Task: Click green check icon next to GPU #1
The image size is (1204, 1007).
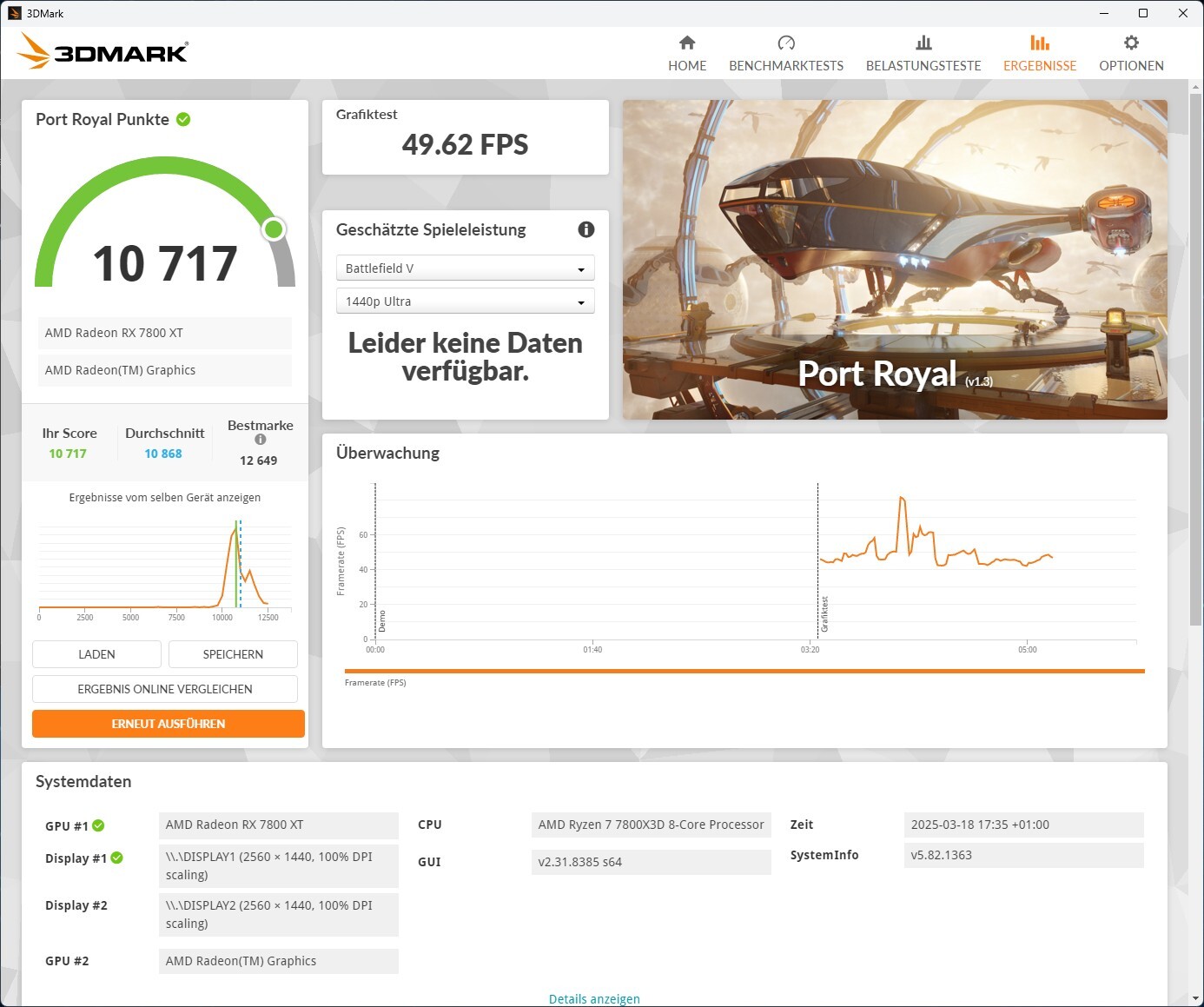Action: (x=98, y=825)
